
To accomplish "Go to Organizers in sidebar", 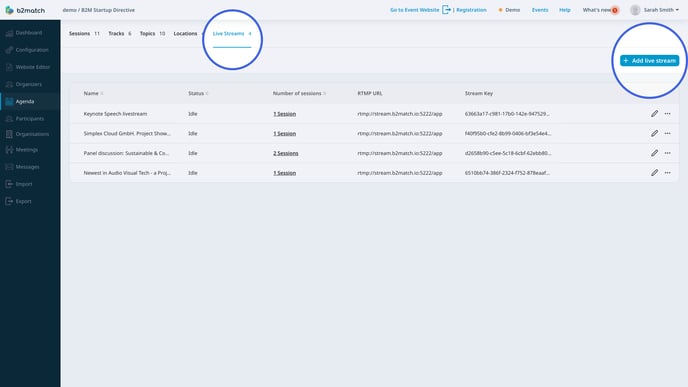I will [x=30, y=84].
